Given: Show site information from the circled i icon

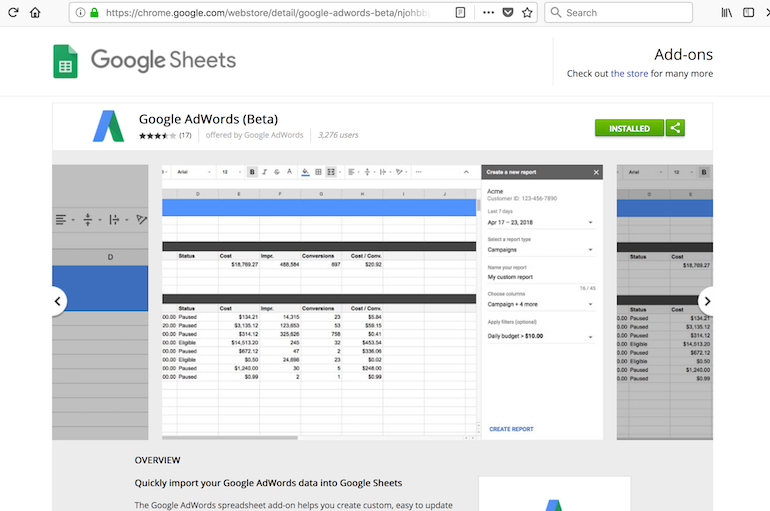Looking at the screenshot, I should [81, 12].
